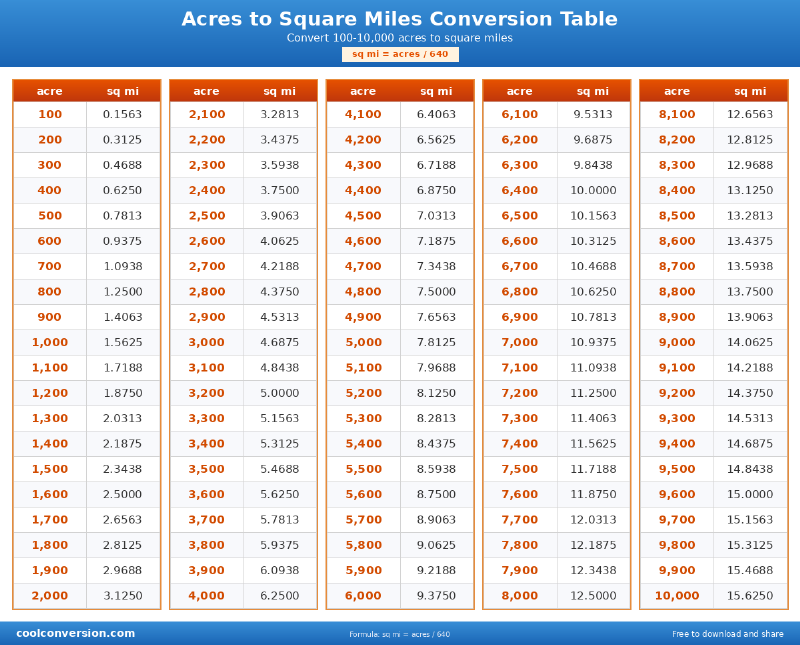Select the 9,600 acre cell
Image resolution: width=800 pixels, height=645 pixels.
point(677,494)
